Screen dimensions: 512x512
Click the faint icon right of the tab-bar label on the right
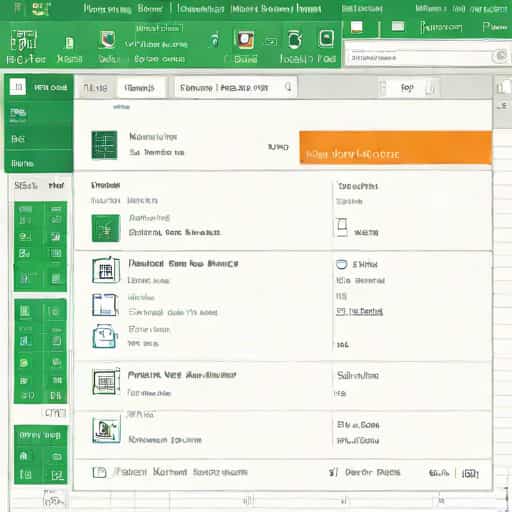click(x=431, y=88)
